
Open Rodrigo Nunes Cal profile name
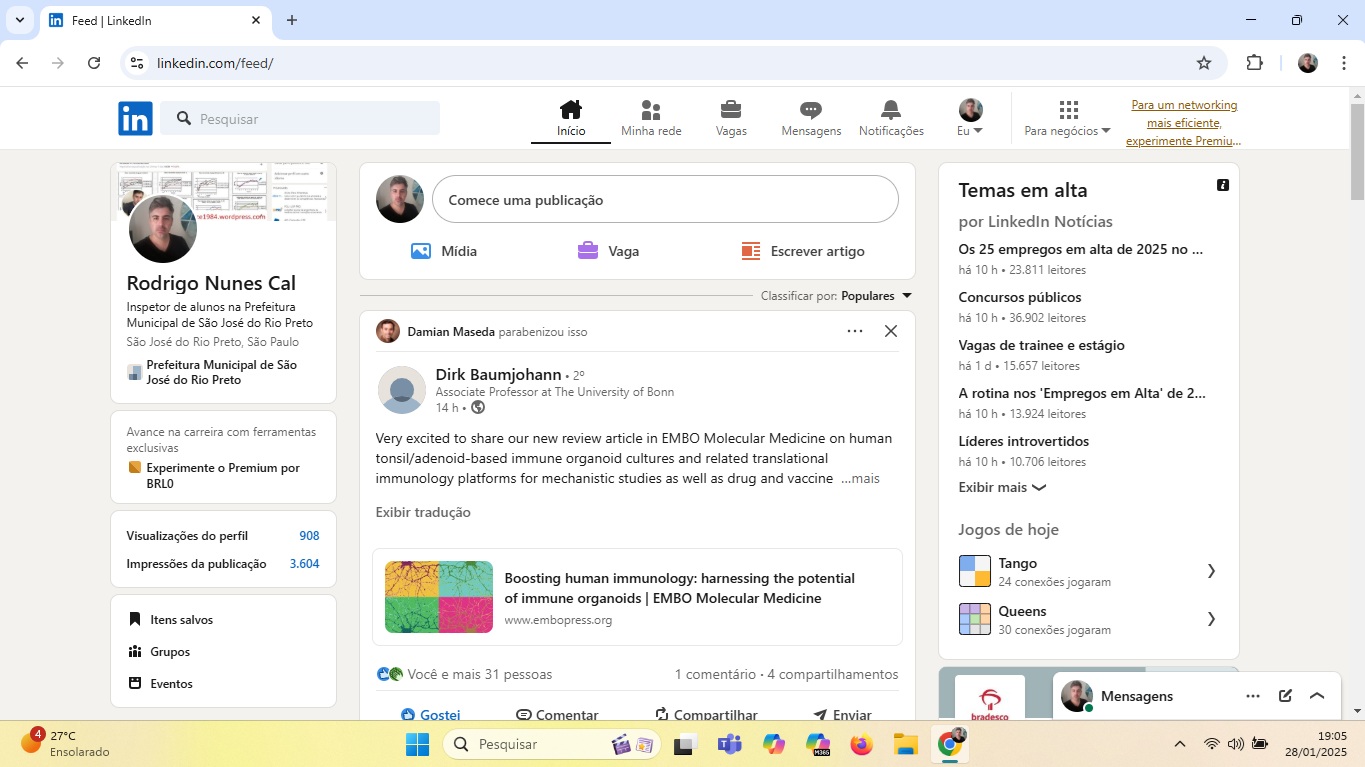[211, 283]
